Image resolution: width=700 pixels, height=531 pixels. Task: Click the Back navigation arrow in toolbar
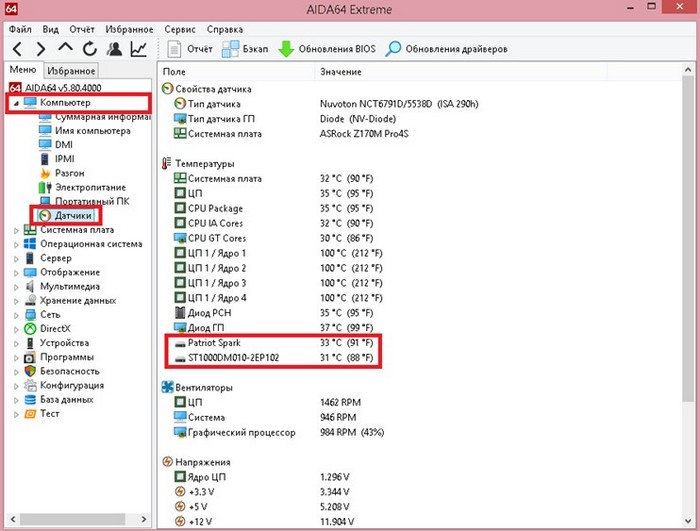click(17, 49)
